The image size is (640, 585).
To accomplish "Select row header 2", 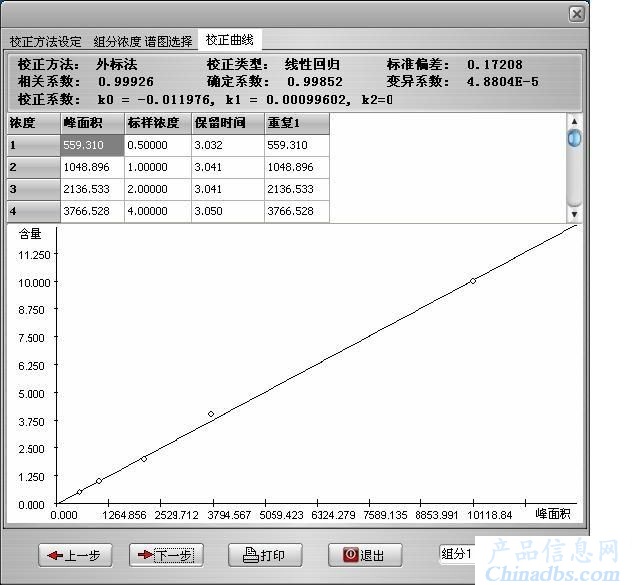I will point(33,167).
